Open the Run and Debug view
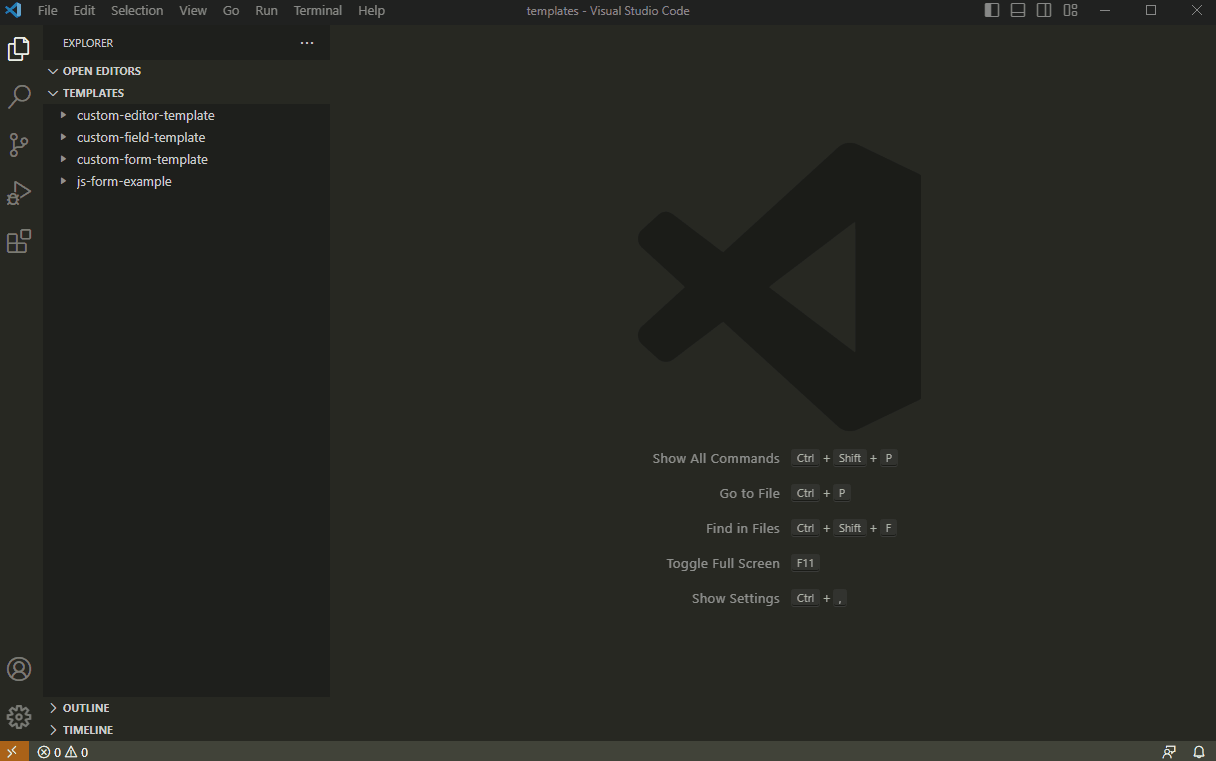Viewport: 1216px width, 761px height. (18, 192)
